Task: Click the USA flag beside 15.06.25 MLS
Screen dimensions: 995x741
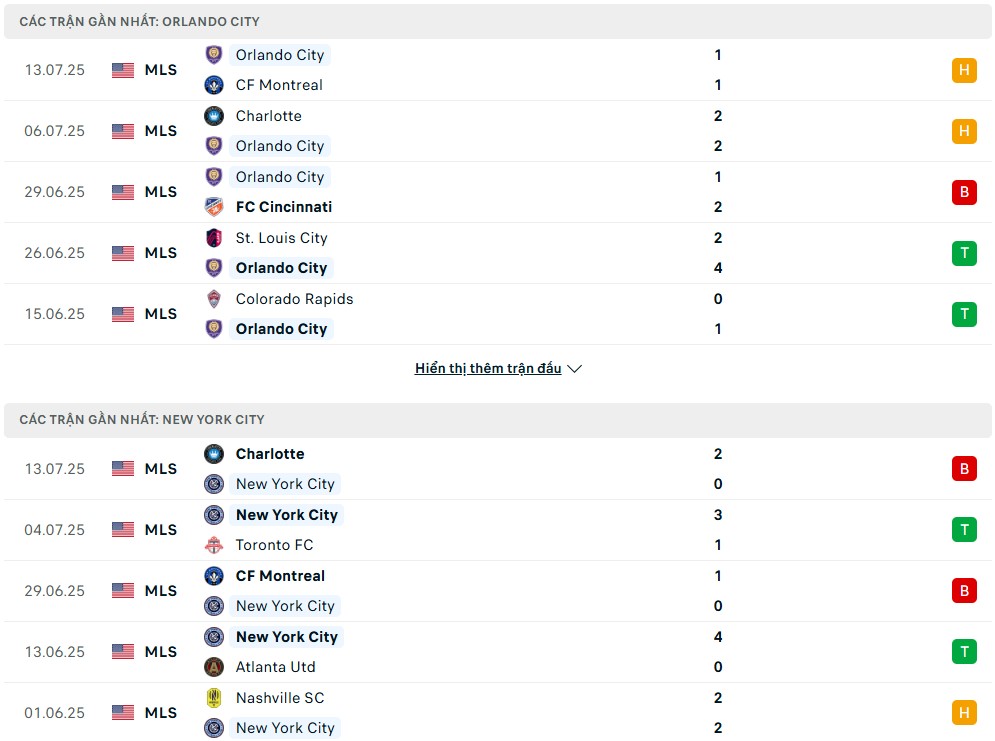Action: (x=123, y=314)
